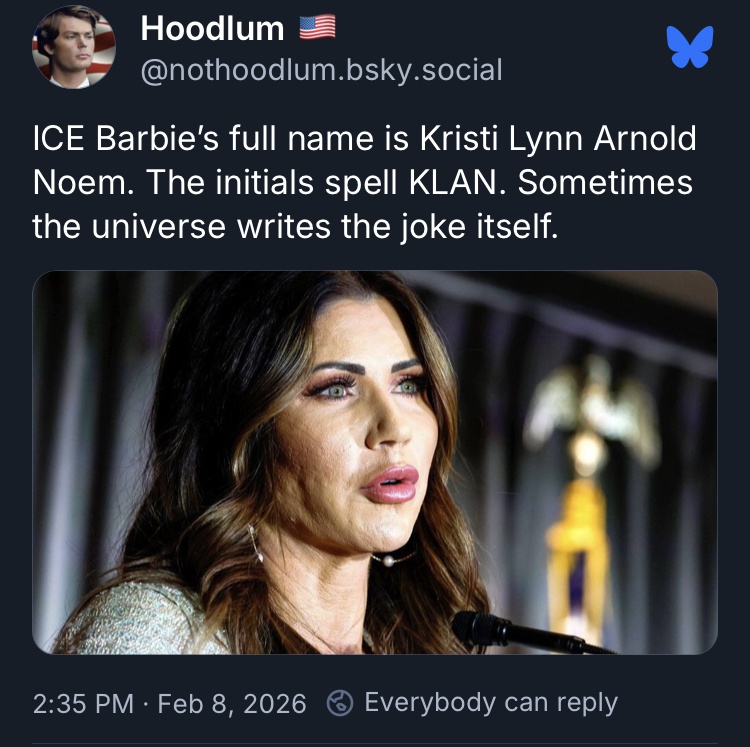Viewport: 750px width, 747px height.
Task: Open the @nothoodlum.bsky.social handle
Action: tap(321, 70)
